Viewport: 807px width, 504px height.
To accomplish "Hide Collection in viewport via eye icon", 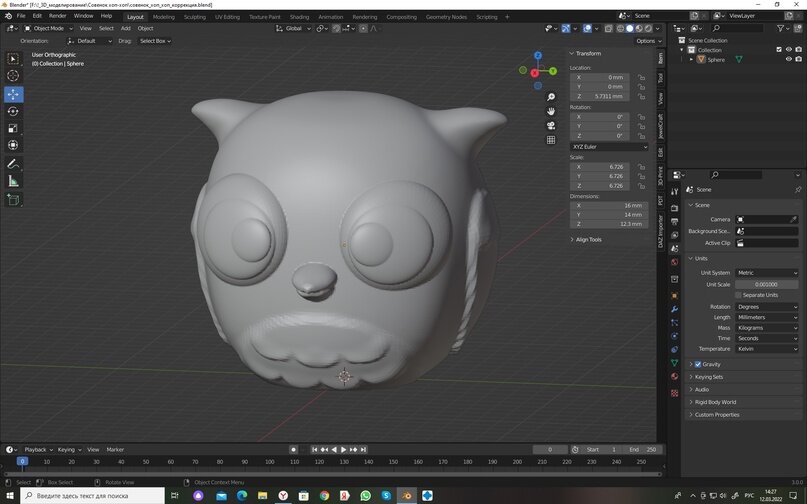I will click(788, 49).
